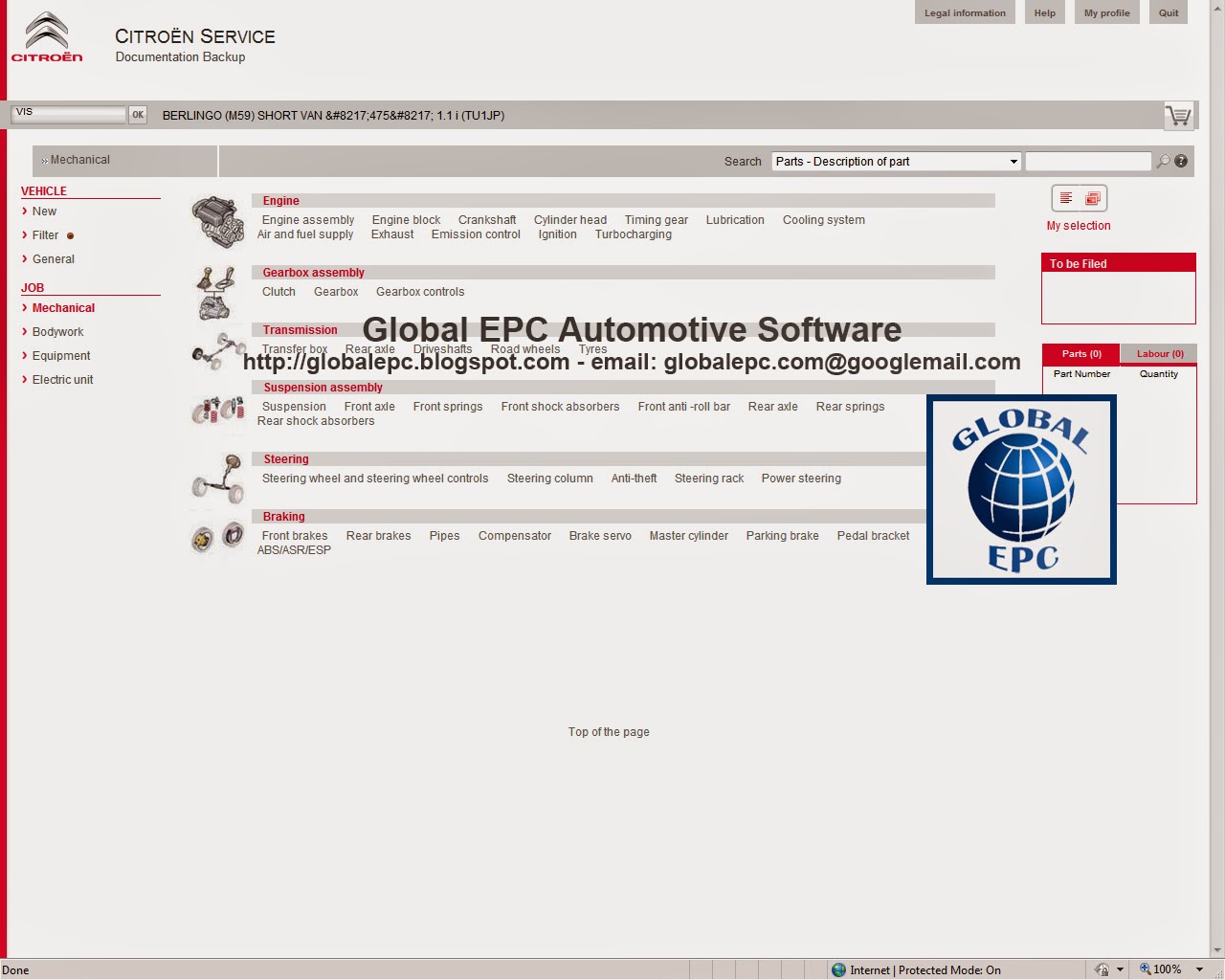Open the Cooling system link
Image resolution: width=1225 pixels, height=980 pixels.
point(824,220)
